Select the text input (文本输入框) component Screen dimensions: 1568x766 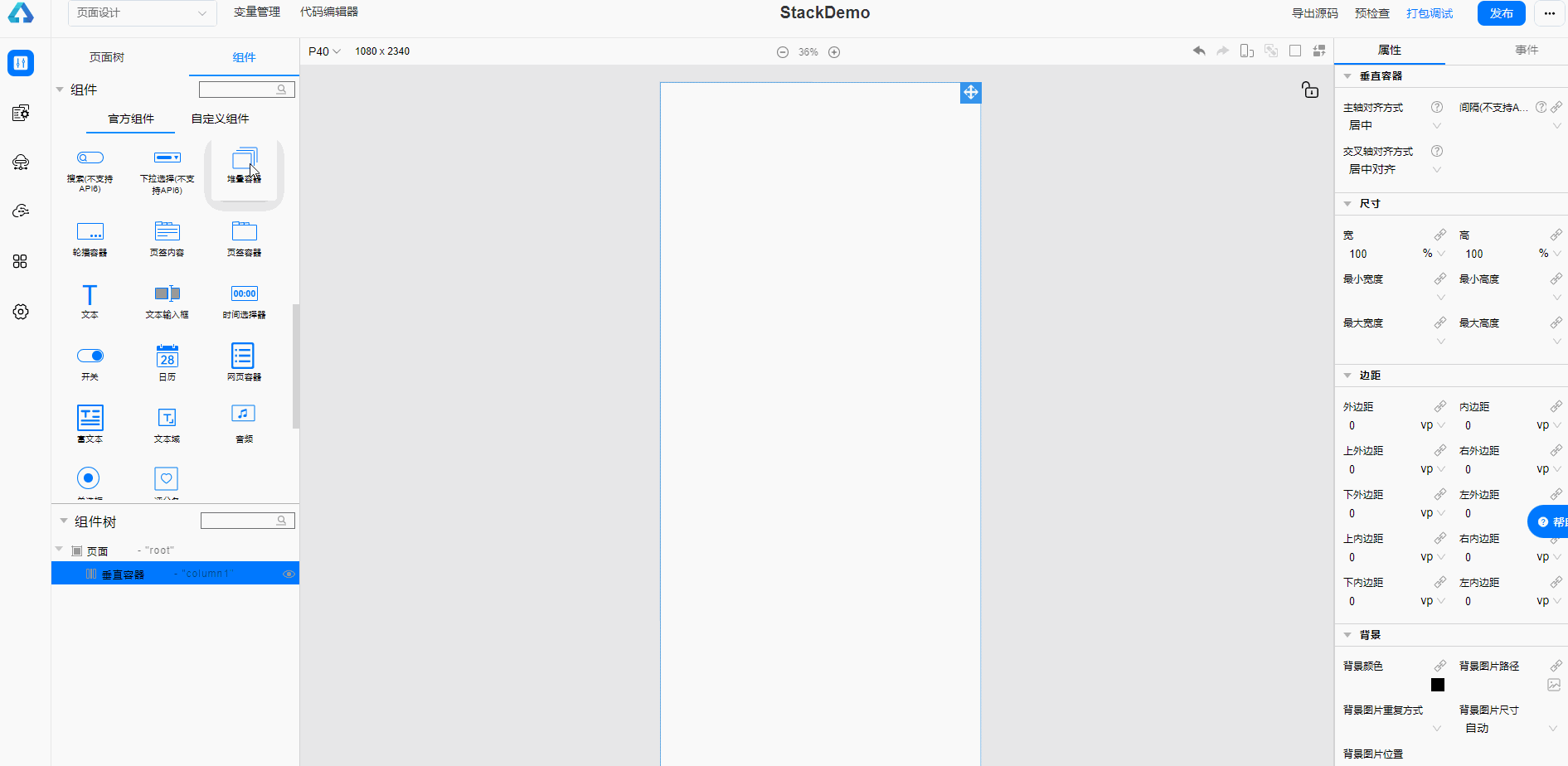pos(167,301)
